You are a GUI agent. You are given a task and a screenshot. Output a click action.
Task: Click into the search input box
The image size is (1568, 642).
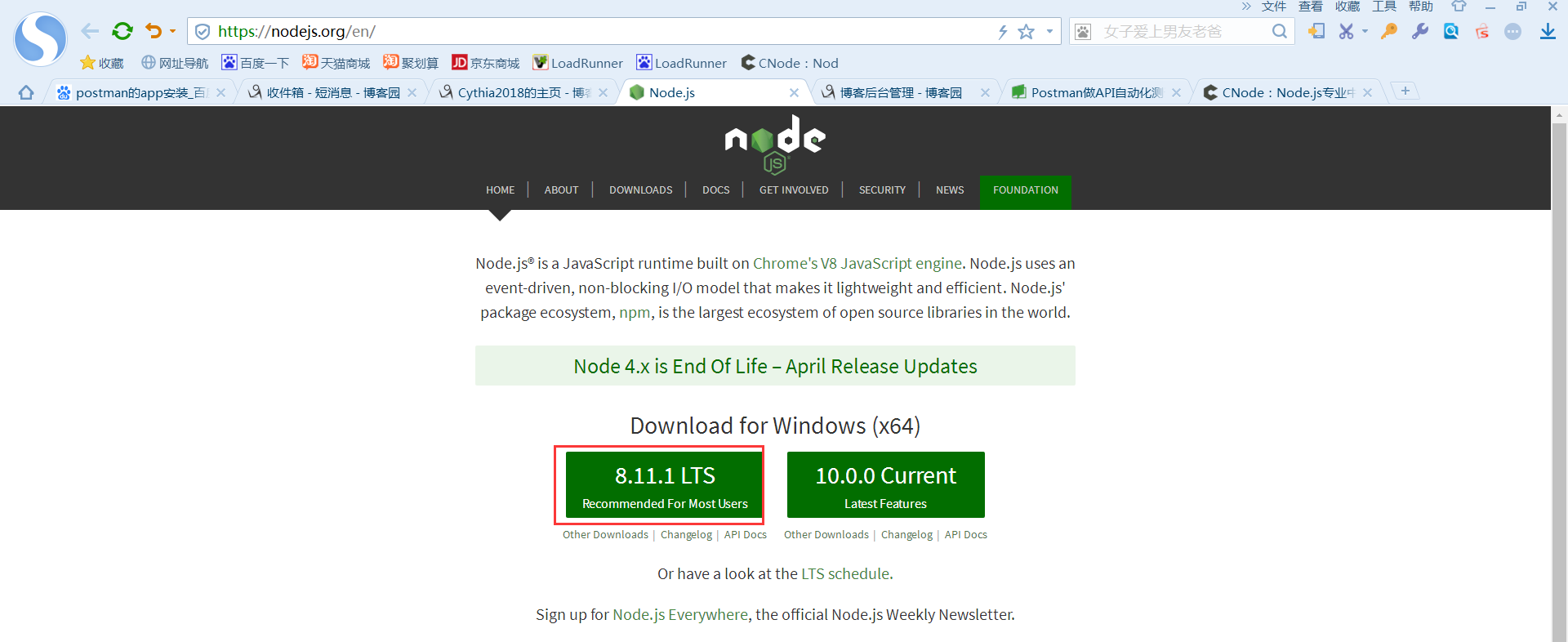1182,31
